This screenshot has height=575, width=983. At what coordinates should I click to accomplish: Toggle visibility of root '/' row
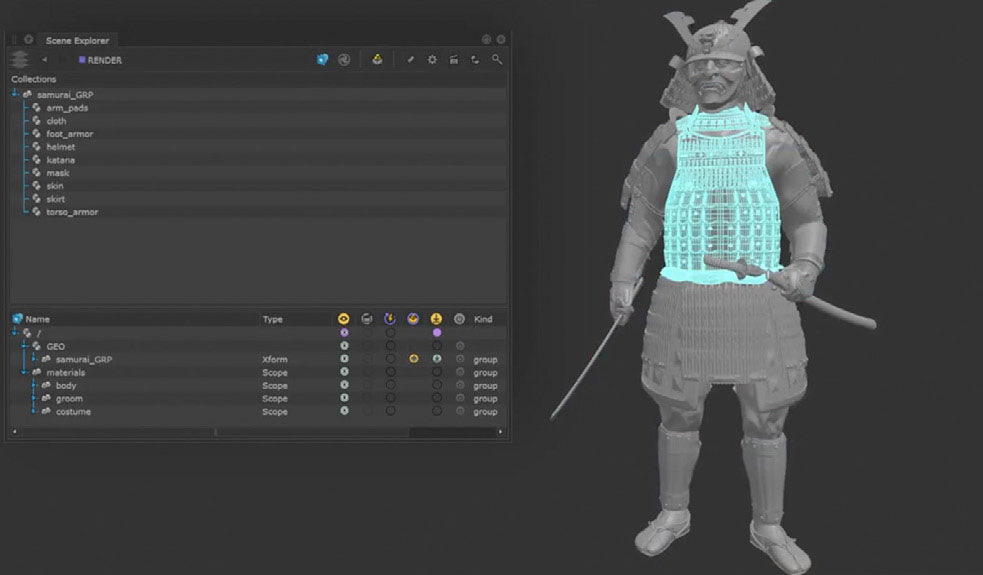pyautogui.click(x=344, y=332)
